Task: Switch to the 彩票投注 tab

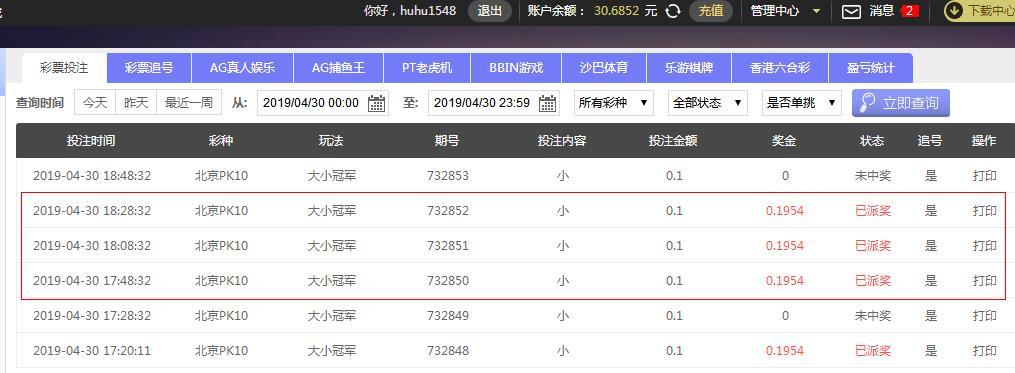Action: [64, 68]
